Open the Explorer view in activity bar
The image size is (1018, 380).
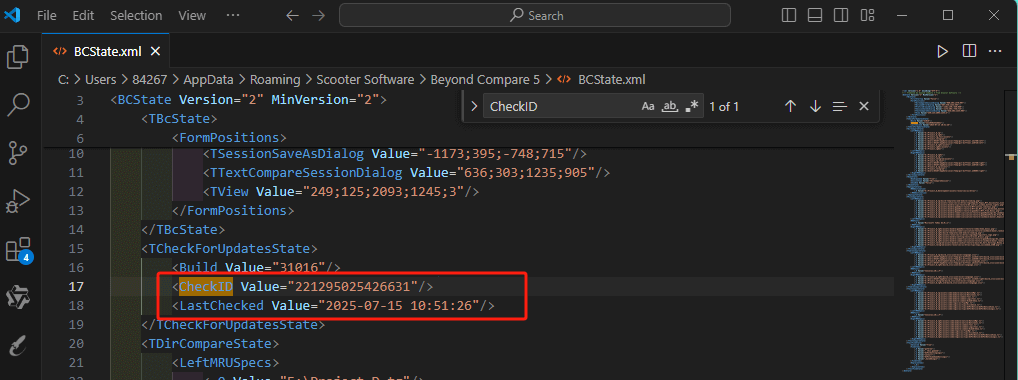point(18,57)
